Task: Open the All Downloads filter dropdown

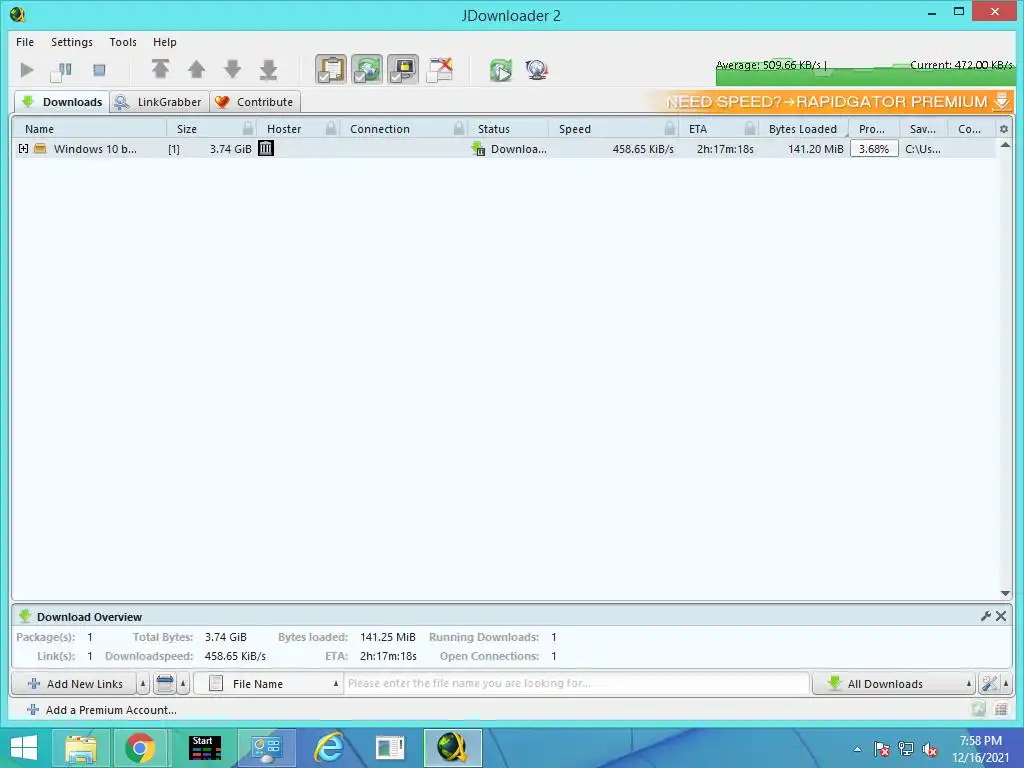Action: click(x=894, y=684)
